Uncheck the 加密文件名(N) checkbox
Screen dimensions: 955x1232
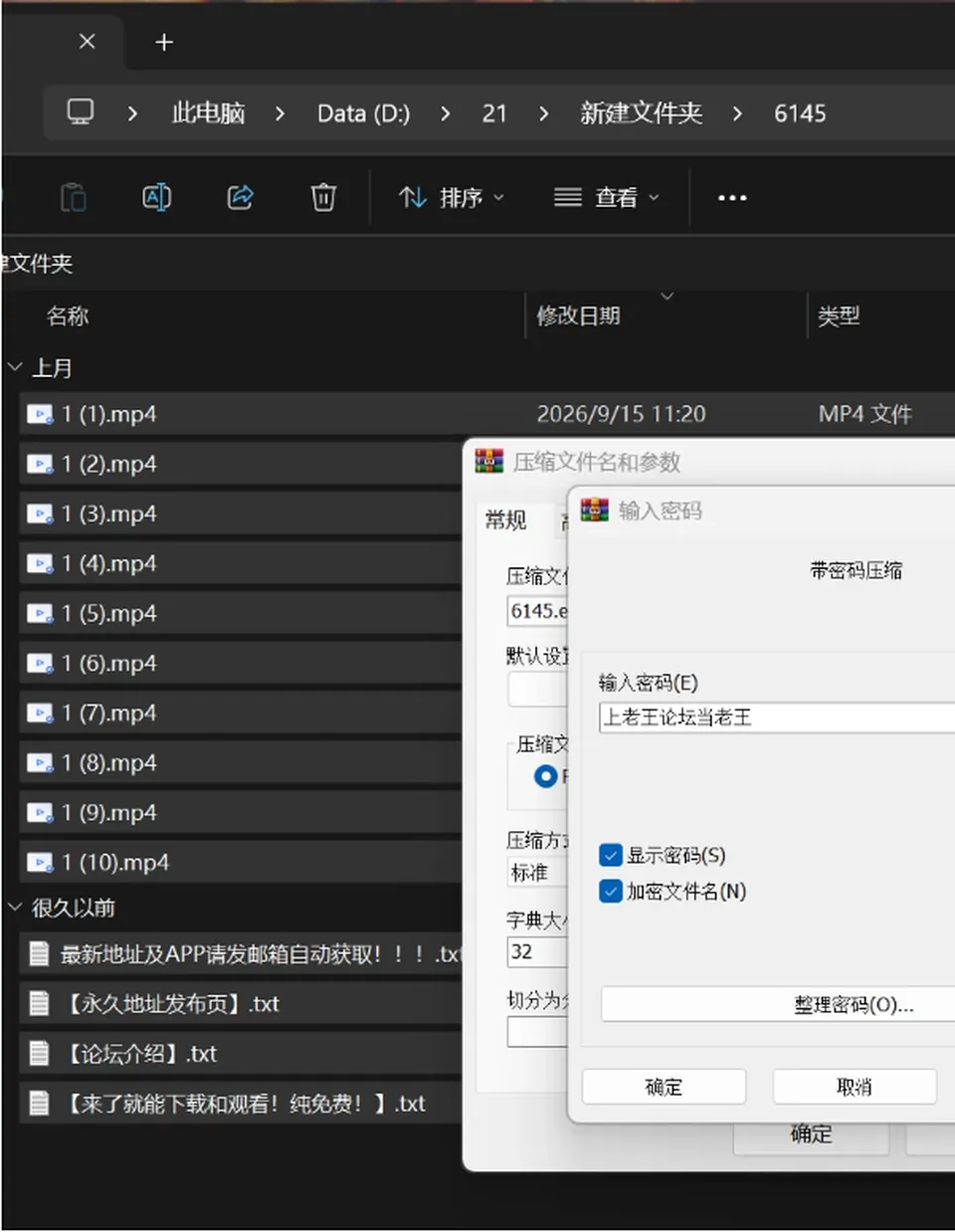pos(611,891)
